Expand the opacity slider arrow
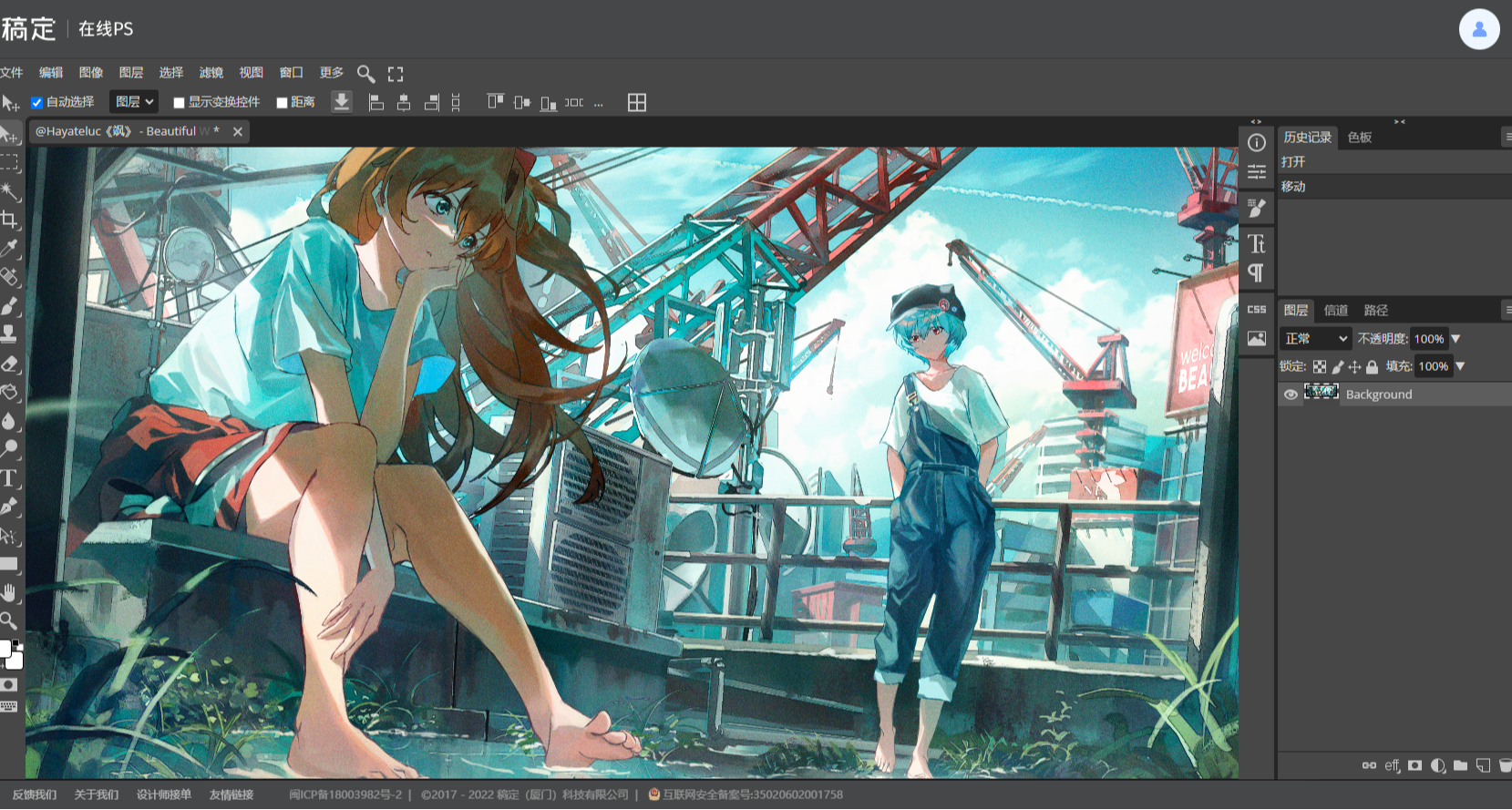The image size is (1512, 810). pyautogui.click(x=1455, y=339)
